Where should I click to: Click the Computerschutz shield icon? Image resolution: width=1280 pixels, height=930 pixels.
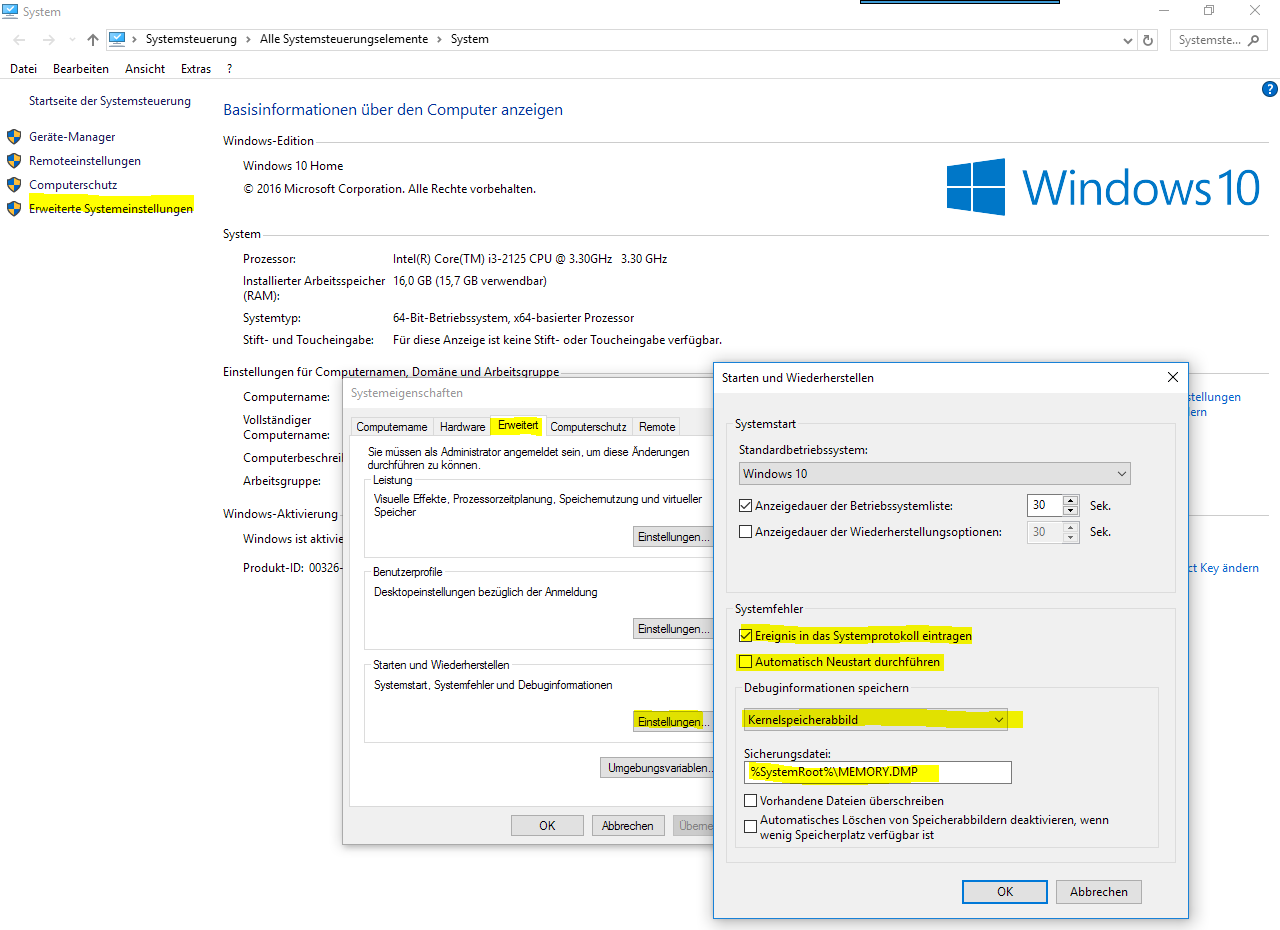[13, 185]
